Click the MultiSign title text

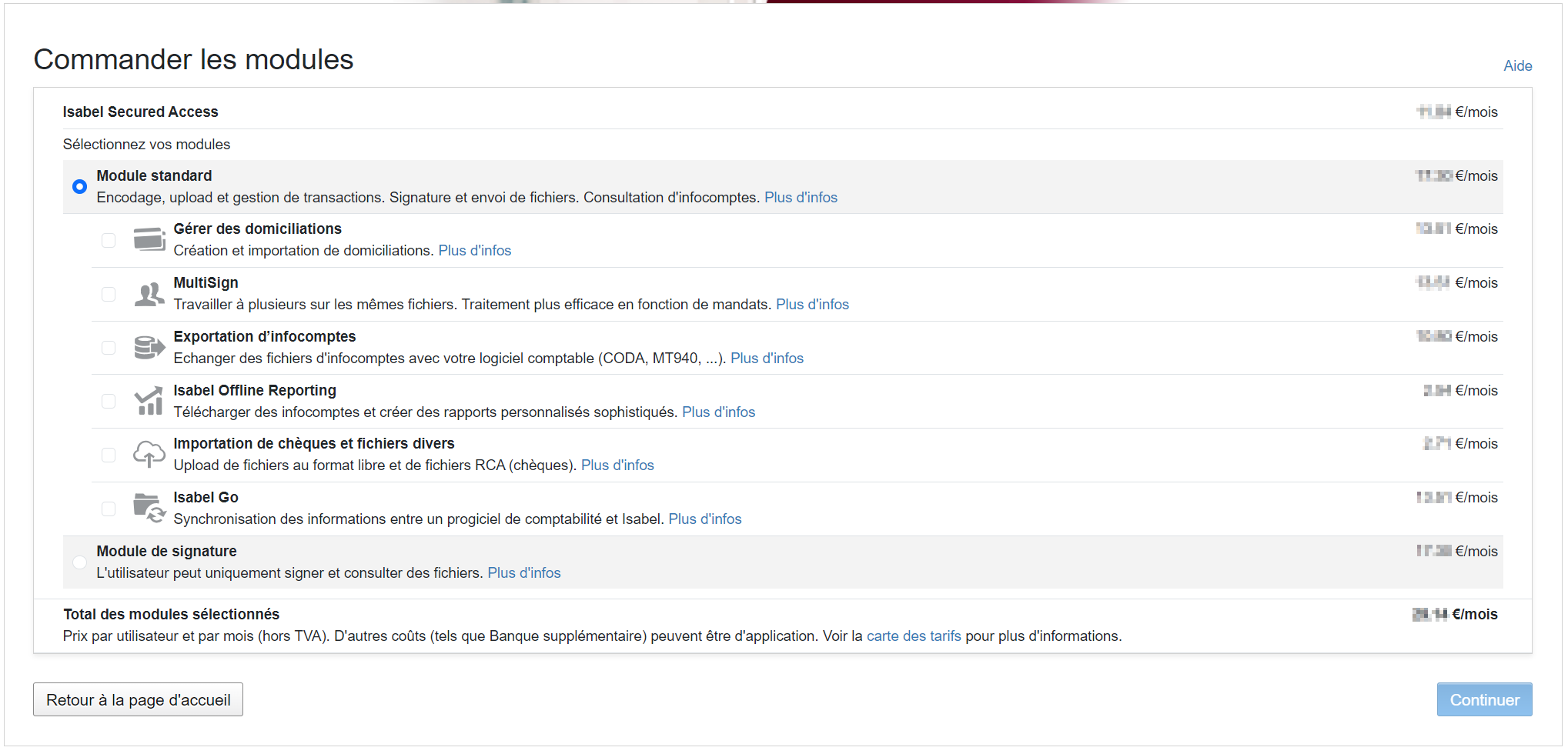pos(206,282)
